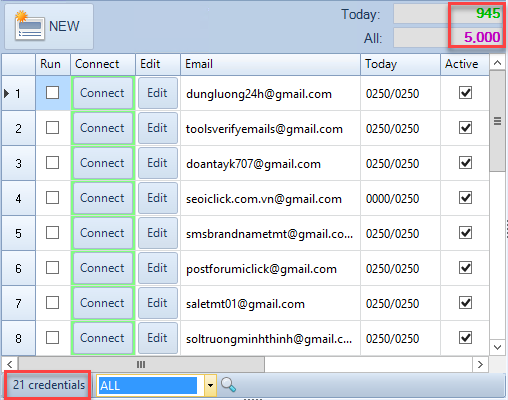Check Run box for dungluong24h@gmail.com
This screenshot has width=508, height=400.
click(x=53, y=93)
